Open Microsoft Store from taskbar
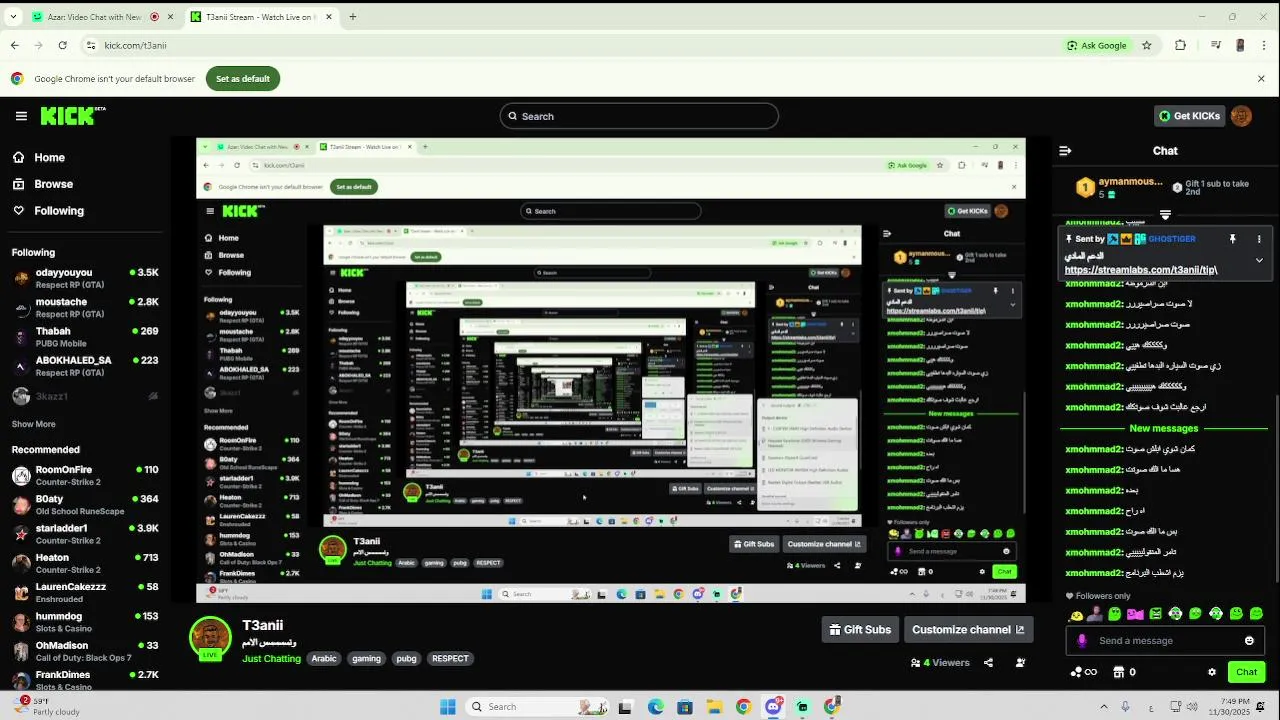This screenshot has width=1280, height=720. click(684, 707)
